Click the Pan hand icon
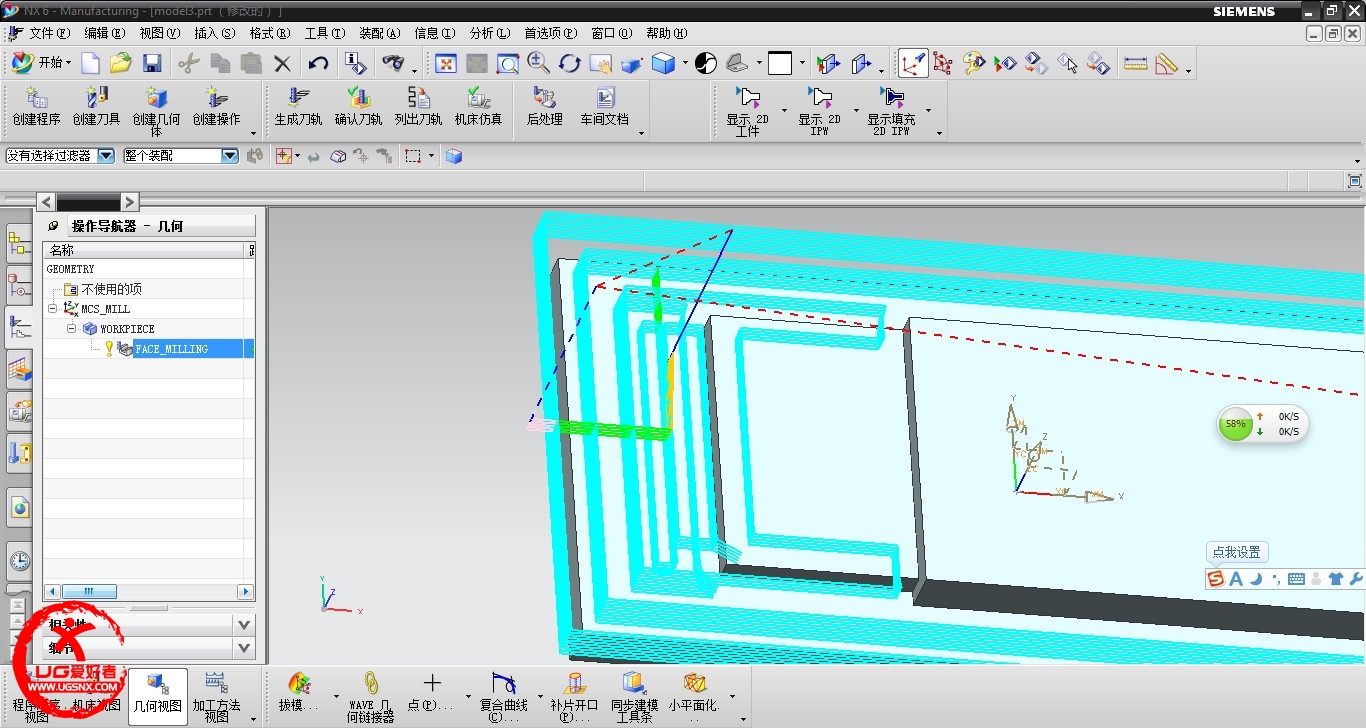 (x=601, y=63)
